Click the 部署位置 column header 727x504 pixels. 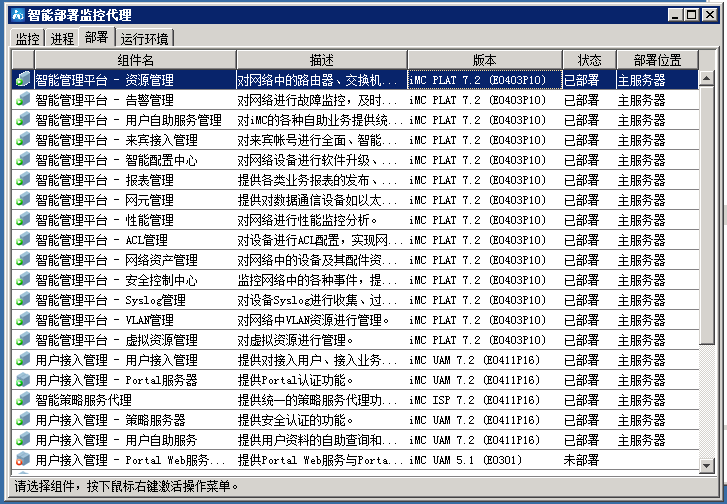[657, 60]
